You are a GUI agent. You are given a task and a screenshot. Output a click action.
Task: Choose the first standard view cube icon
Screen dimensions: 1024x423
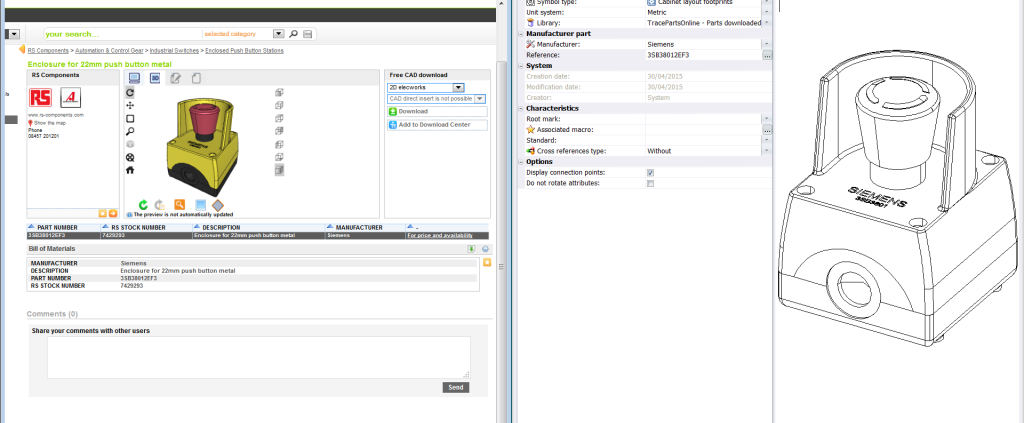(279, 93)
